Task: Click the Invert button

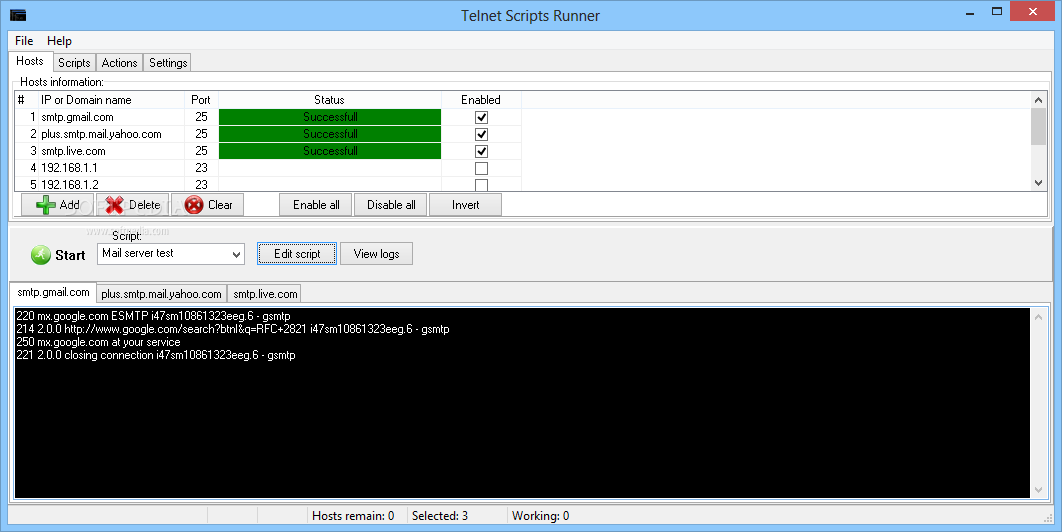Action: [x=465, y=205]
